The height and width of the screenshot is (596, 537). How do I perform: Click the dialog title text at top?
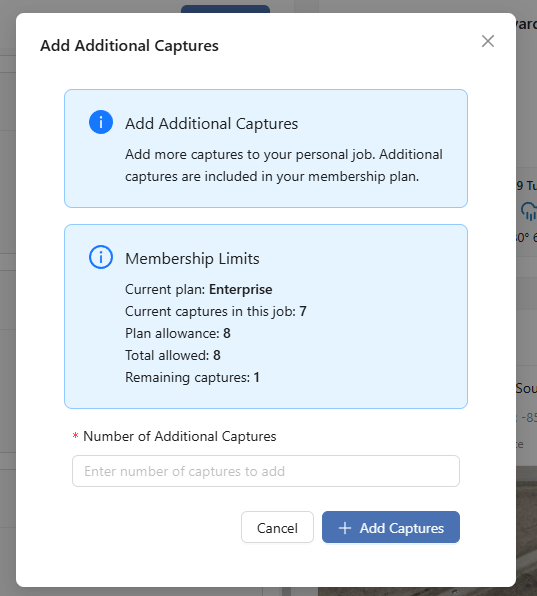129,46
